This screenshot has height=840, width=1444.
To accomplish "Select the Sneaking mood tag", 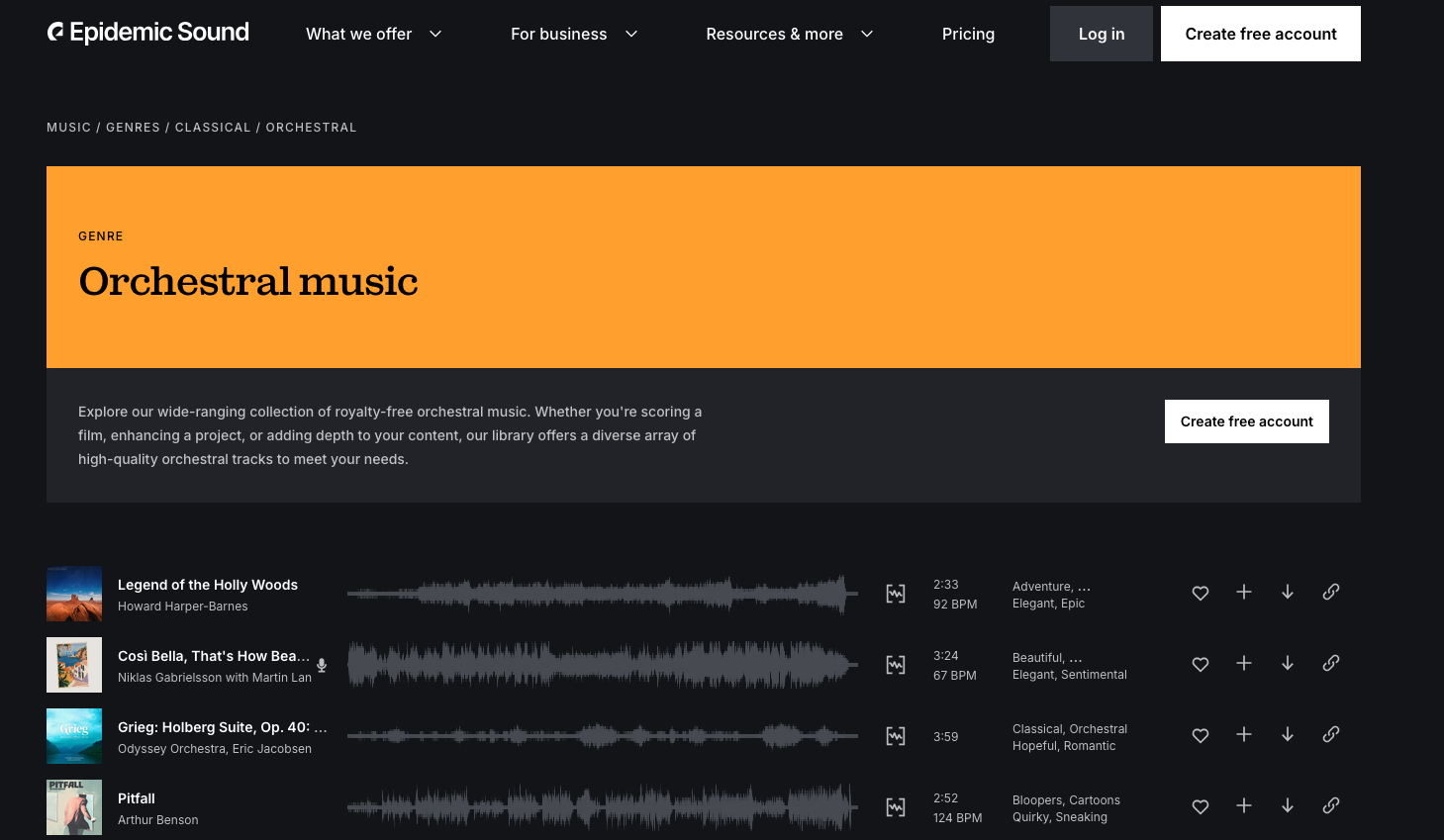I will (x=1082, y=817).
